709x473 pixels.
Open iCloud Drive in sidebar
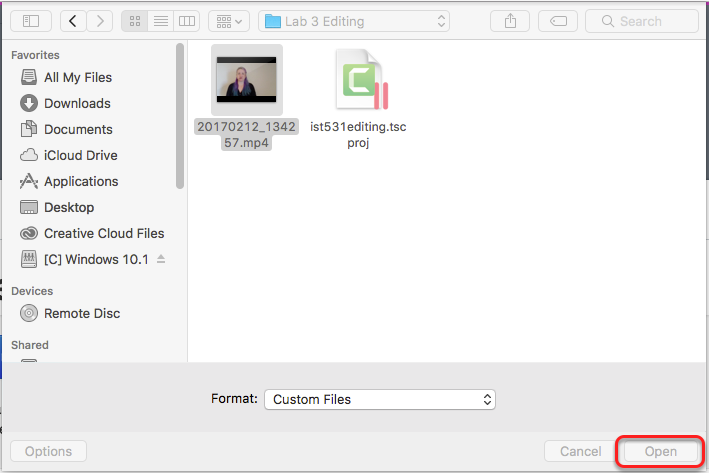[x=80, y=155]
